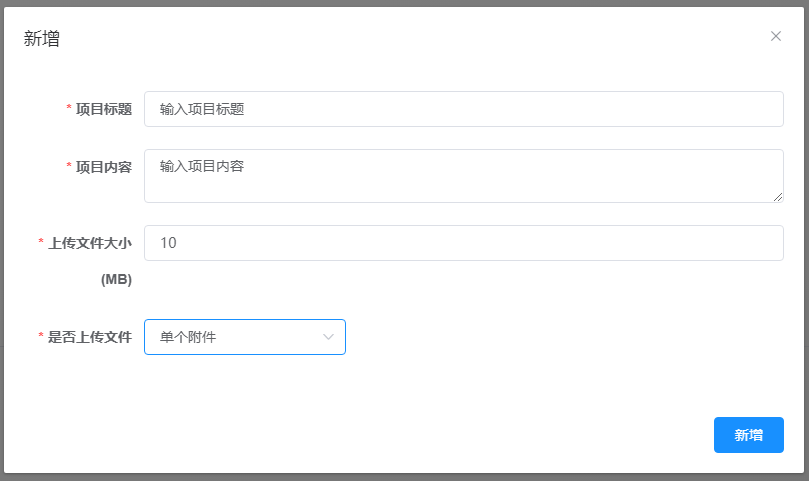Click the red asterisk beside 项目内容

tap(69, 166)
